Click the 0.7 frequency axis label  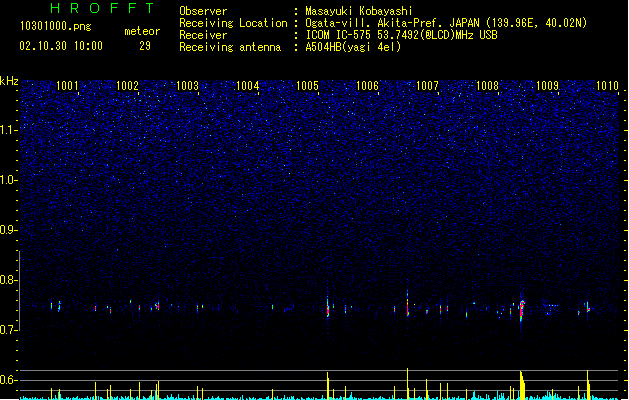click(9, 330)
